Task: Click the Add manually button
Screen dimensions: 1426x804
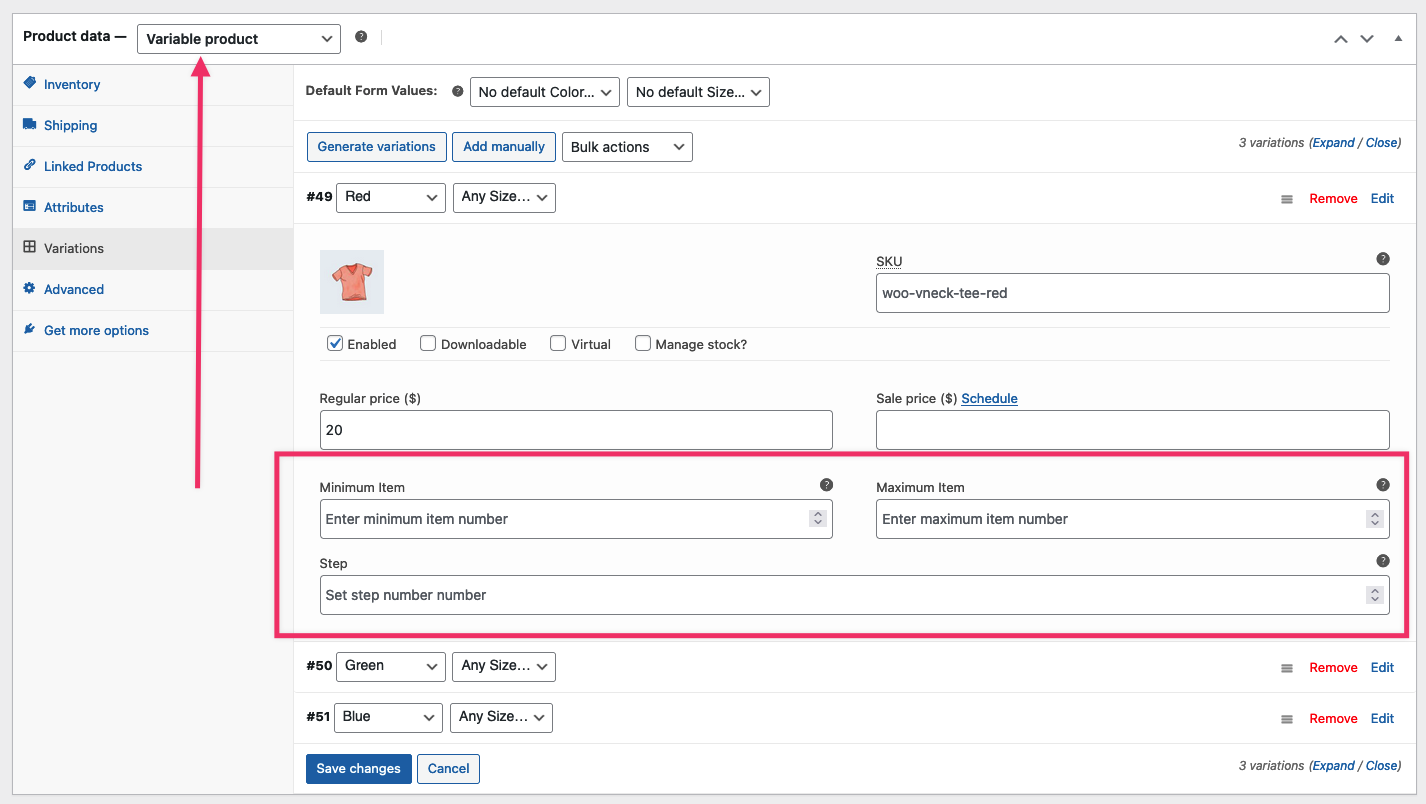Action: pyautogui.click(x=504, y=147)
